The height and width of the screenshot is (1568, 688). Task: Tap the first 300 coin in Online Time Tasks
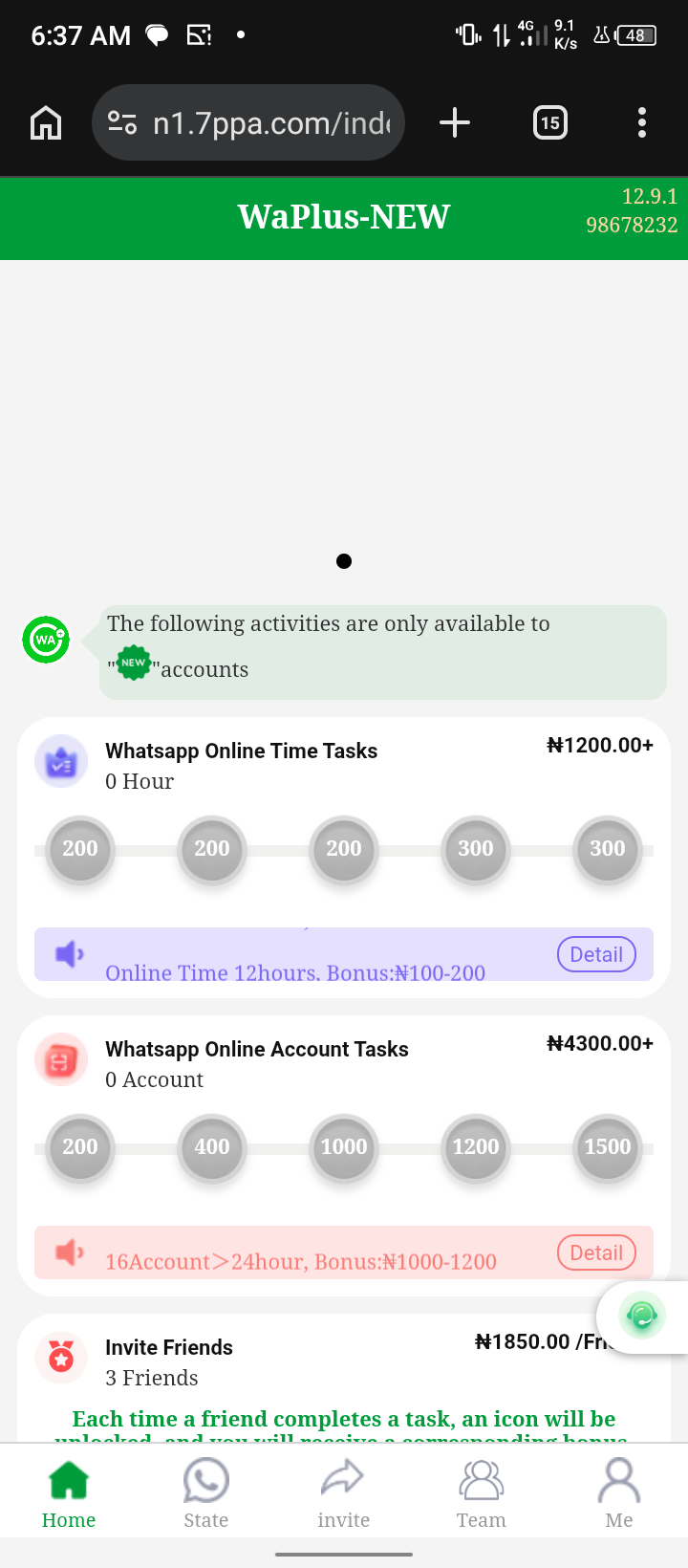(476, 849)
